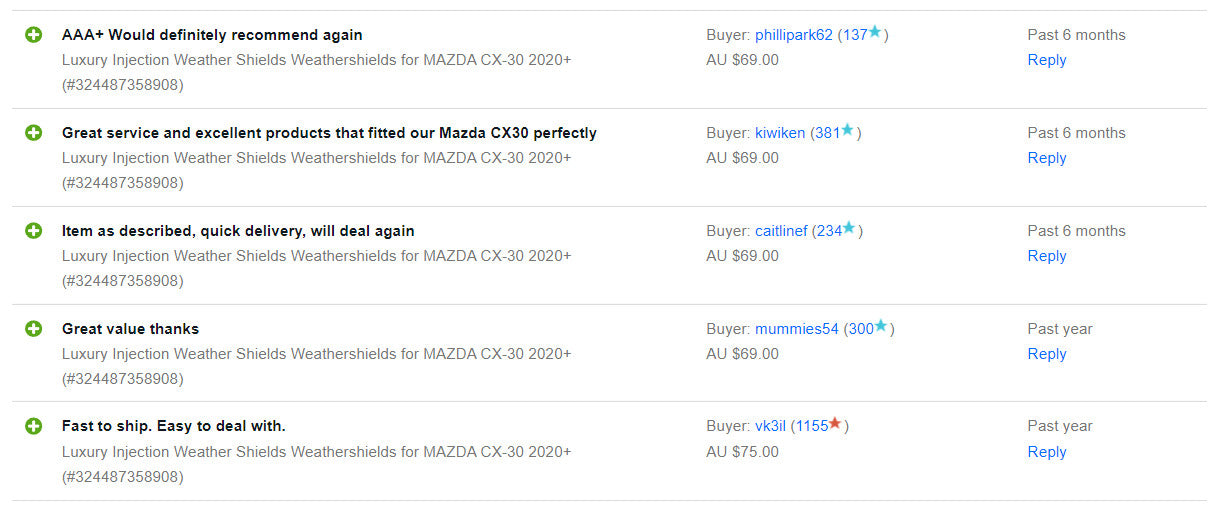Reply to vk3il's 'Fast to ship' feedback
Viewport: 1221px width, 515px height.
(x=1047, y=452)
